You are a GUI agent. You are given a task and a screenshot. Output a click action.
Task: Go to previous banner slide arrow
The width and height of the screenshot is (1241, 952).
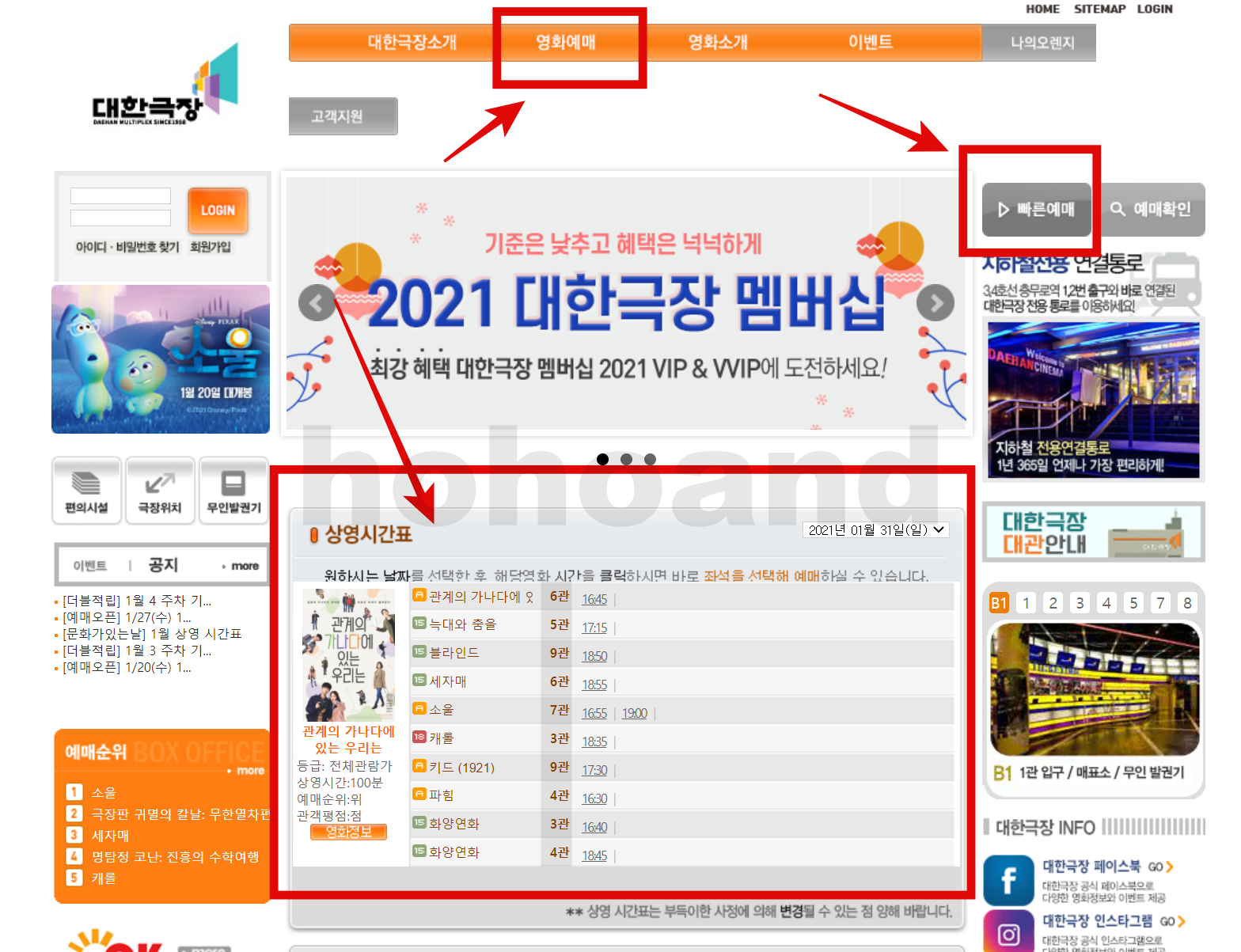[317, 303]
